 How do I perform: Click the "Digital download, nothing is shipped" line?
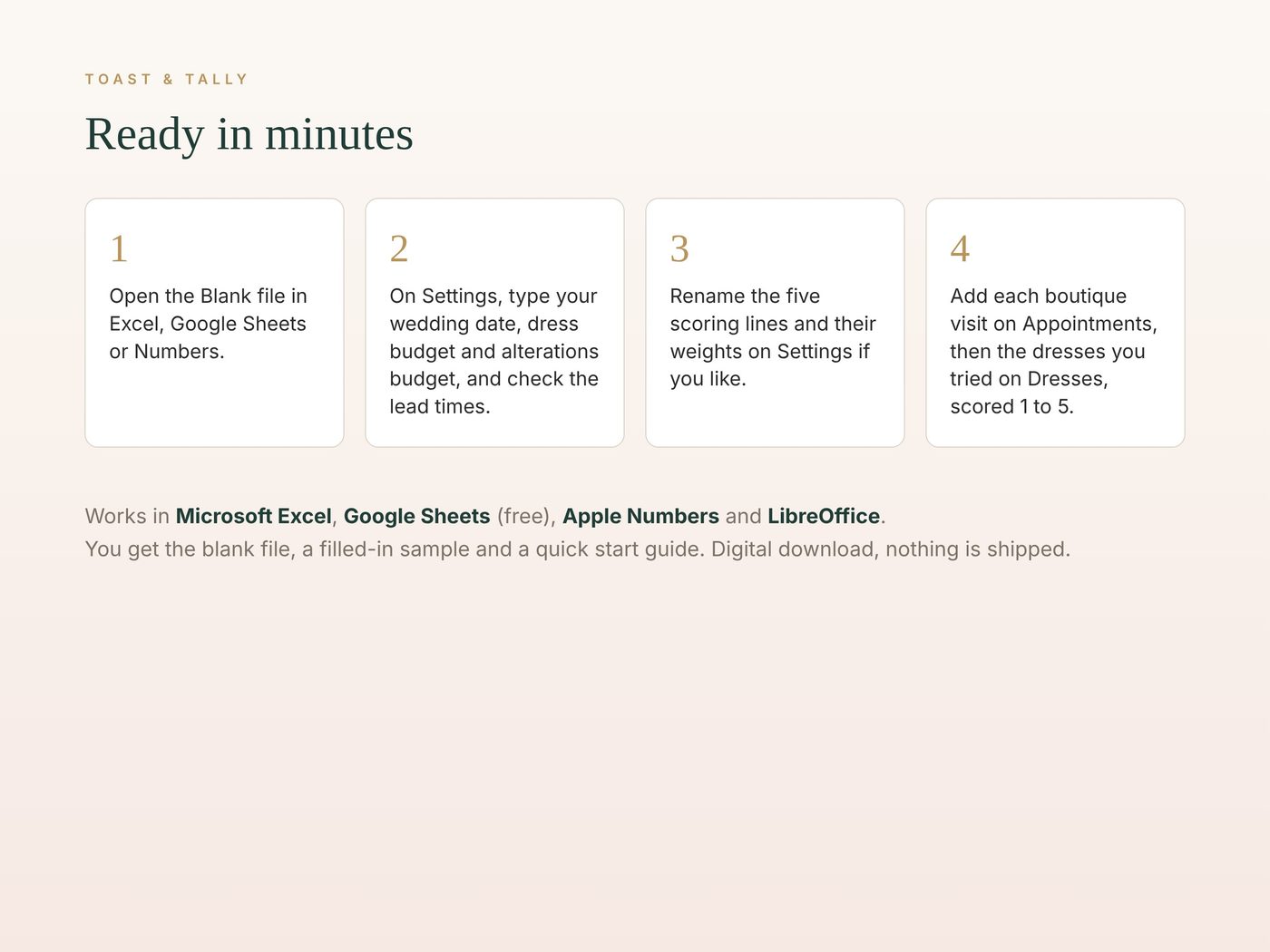point(578,549)
